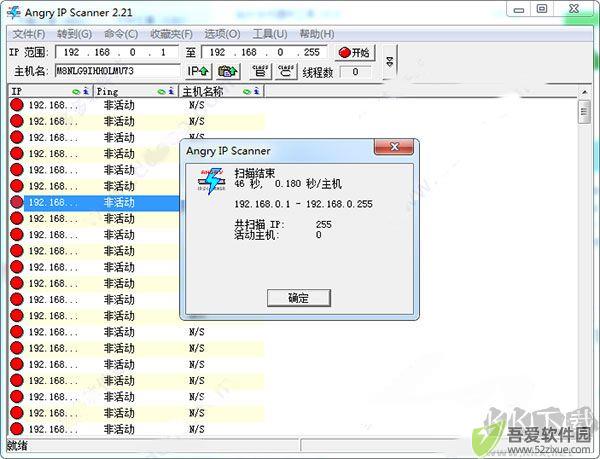Image resolution: width=600 pixels, height=459 pixels.
Task: Click the 扫描结束 text in dialog
Action: pyautogui.click(x=254, y=173)
